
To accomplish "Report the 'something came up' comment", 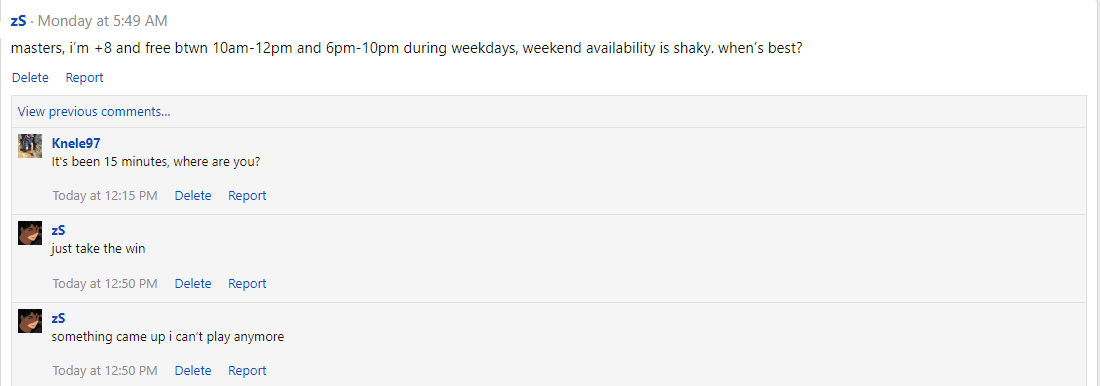I will [x=247, y=371].
